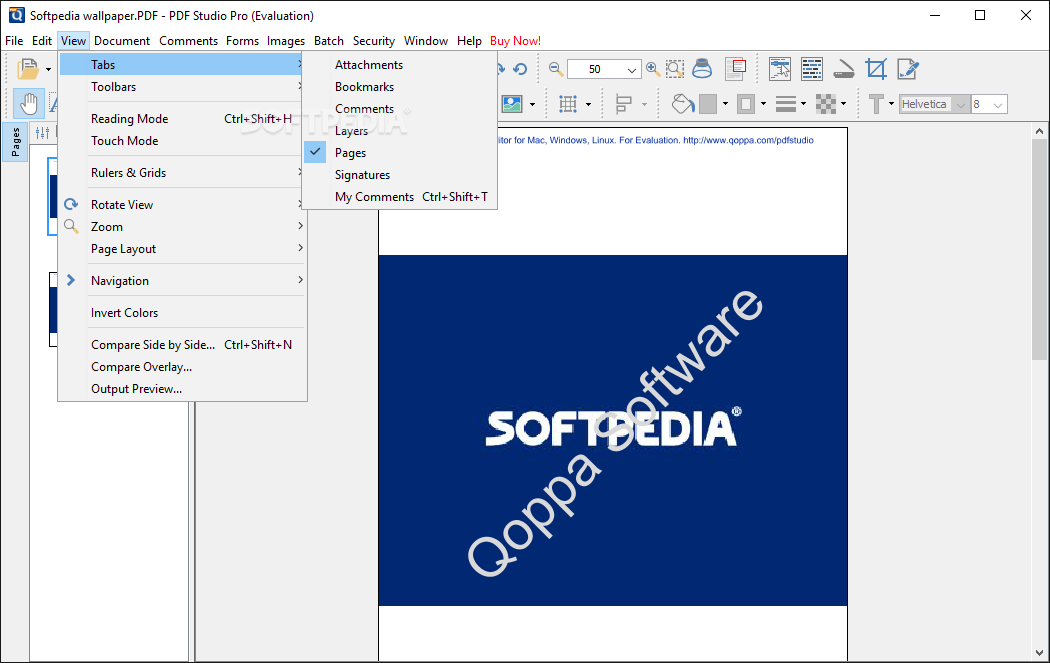The image size is (1050, 663).
Task: Open the Window menu
Action: (426, 41)
